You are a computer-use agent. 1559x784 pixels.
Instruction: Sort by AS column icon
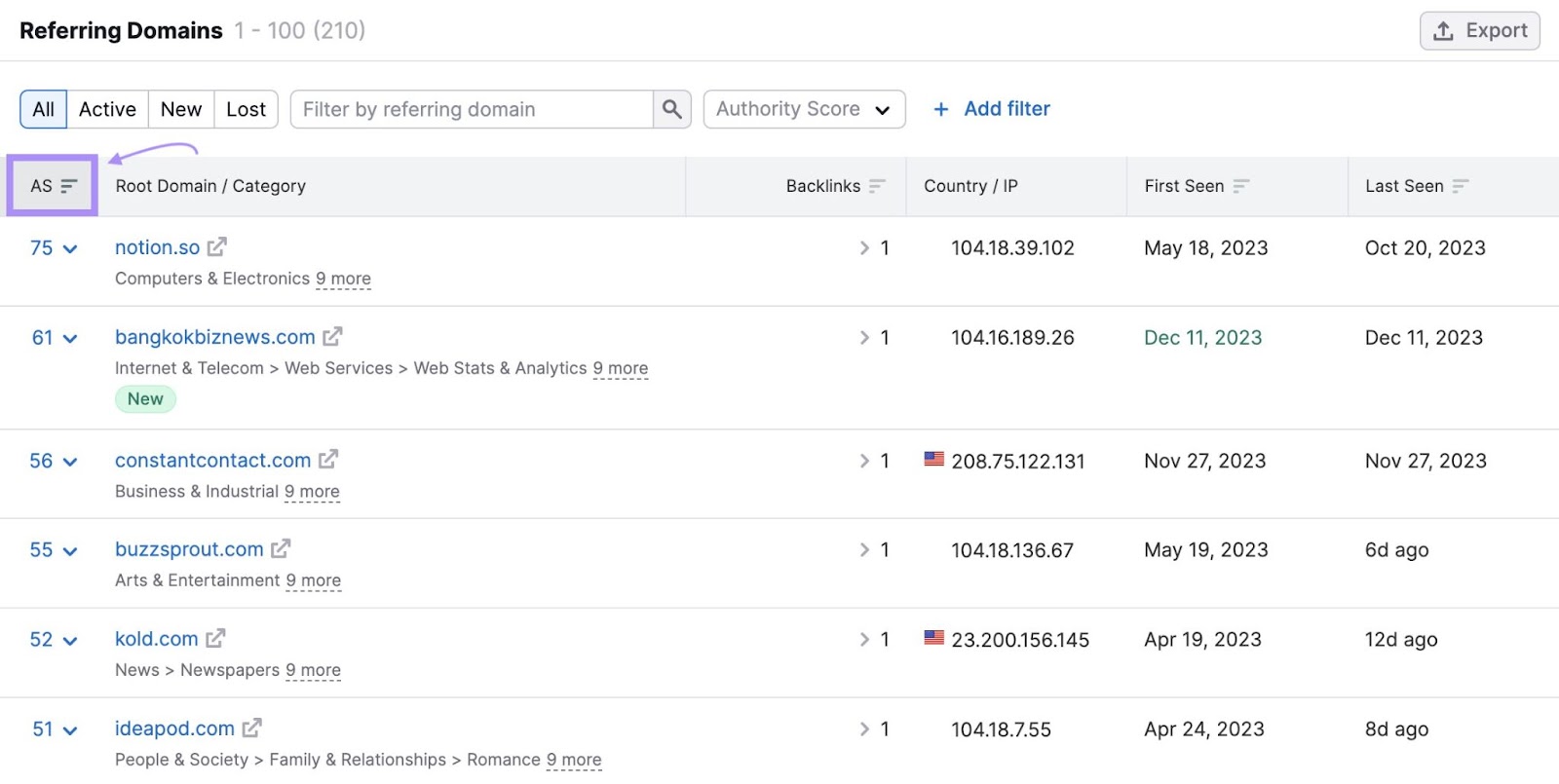[68, 186]
